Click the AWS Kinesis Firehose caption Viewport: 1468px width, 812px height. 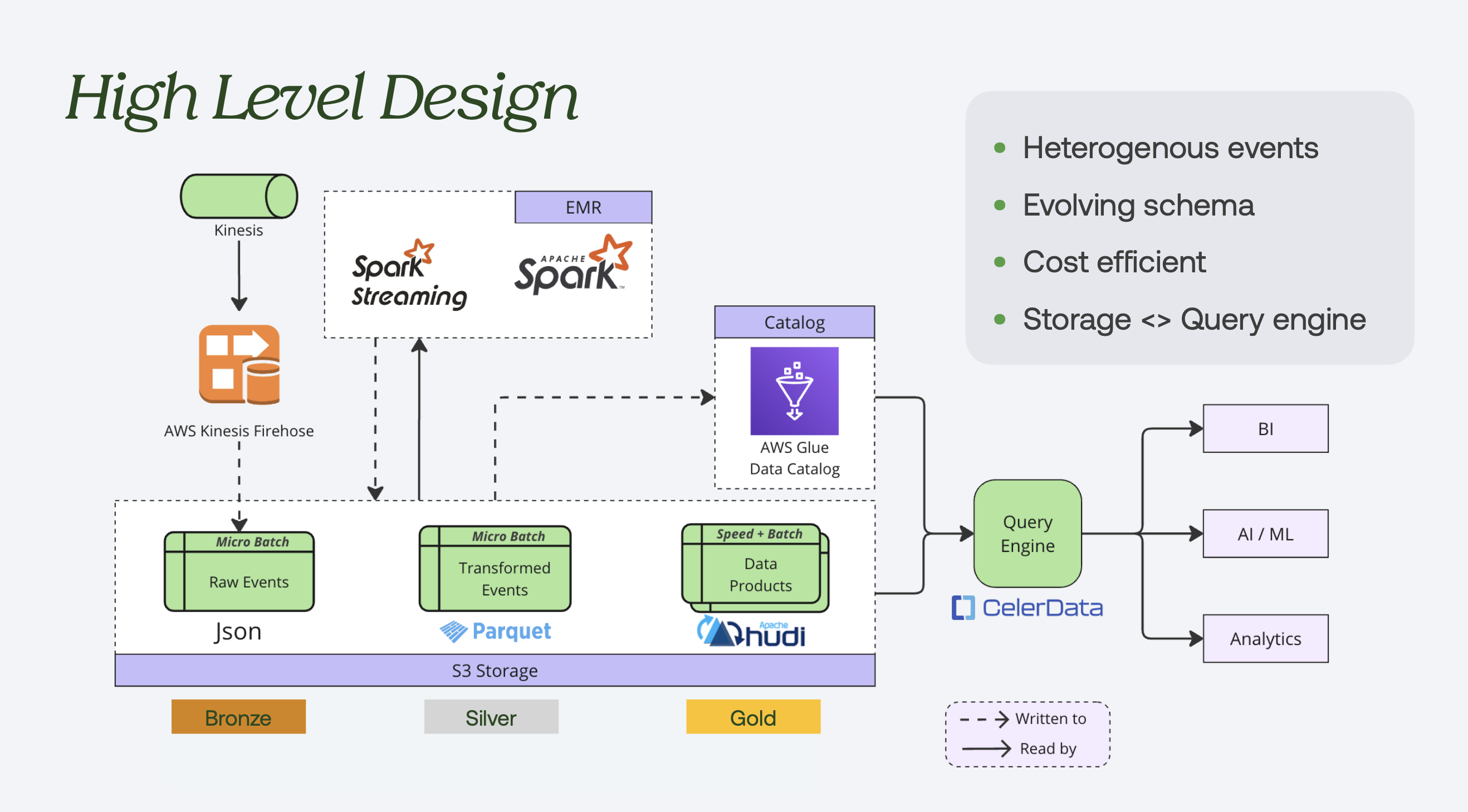pos(239,431)
